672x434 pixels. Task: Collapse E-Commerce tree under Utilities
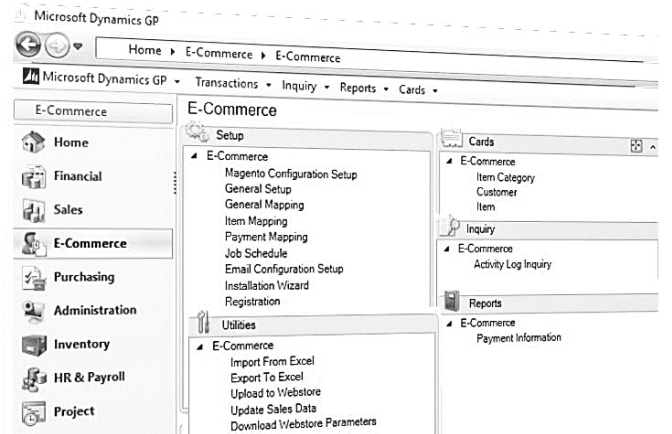pos(200,347)
